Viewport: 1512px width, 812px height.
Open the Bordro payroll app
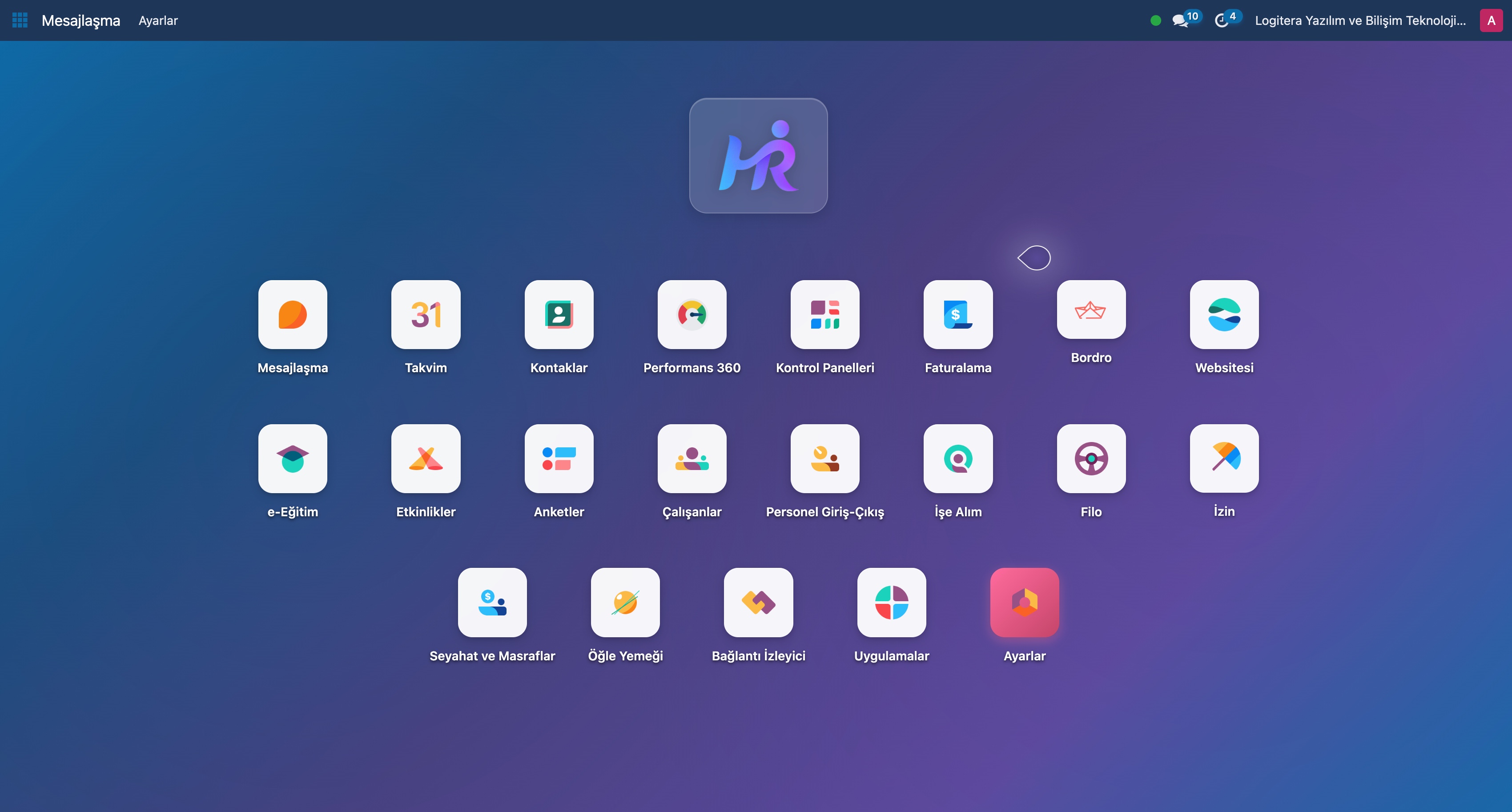click(x=1091, y=310)
